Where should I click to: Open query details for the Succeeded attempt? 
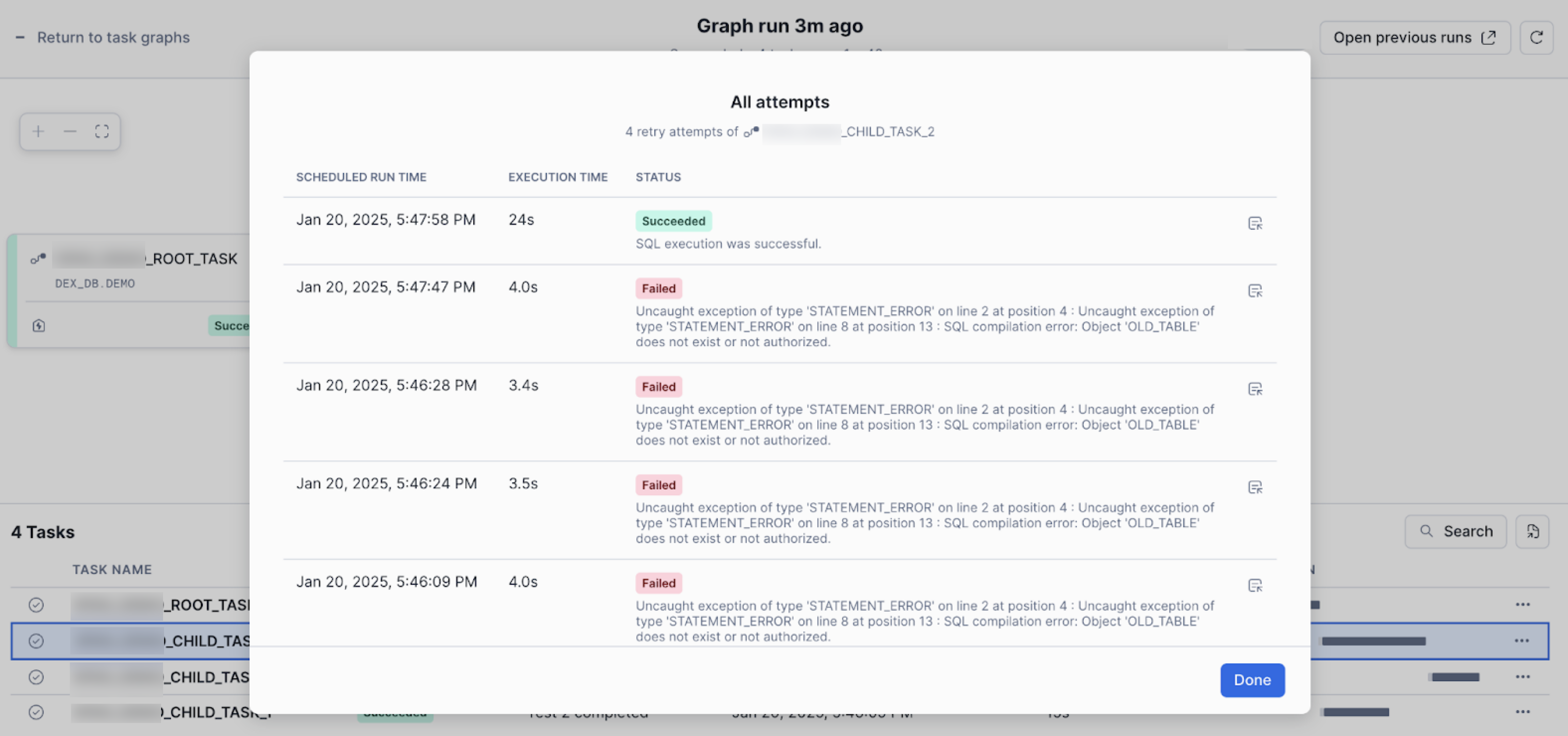pos(1256,223)
